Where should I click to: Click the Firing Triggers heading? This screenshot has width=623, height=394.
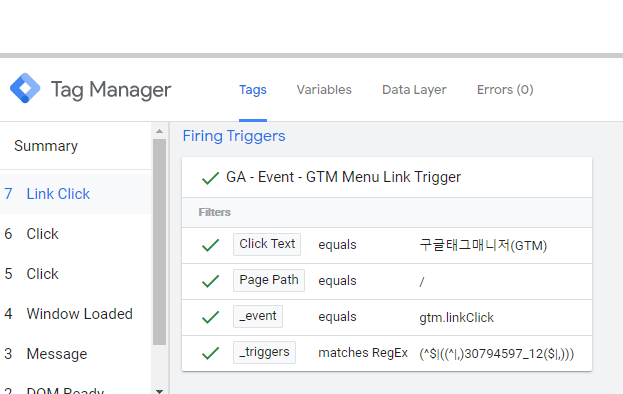[x=234, y=136]
